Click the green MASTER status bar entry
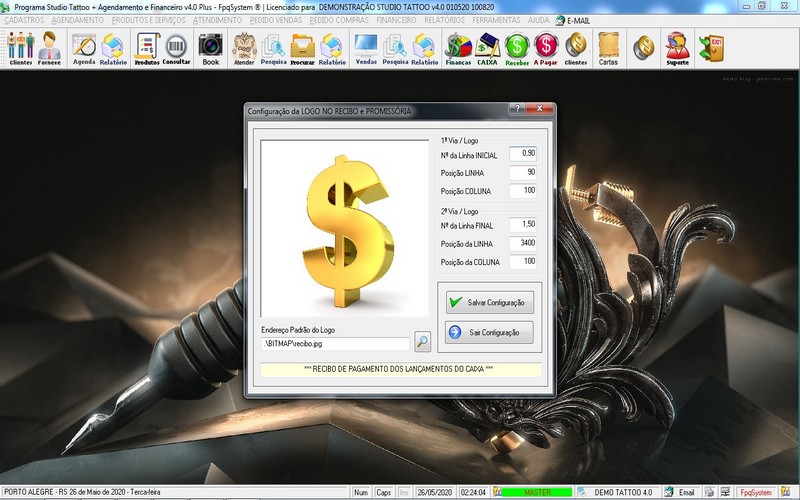Screen dimensions: 800x500 point(537,492)
